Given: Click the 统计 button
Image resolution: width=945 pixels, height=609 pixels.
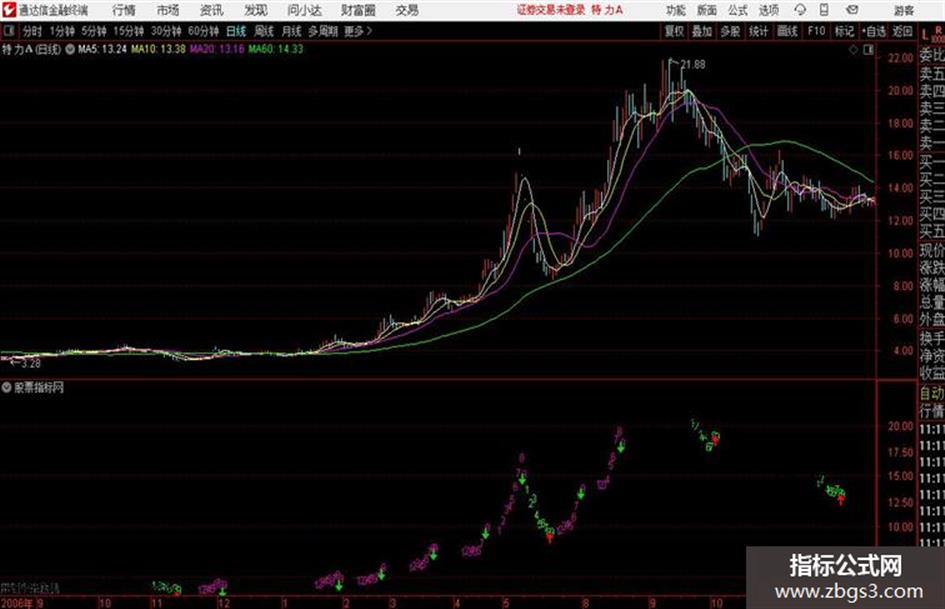Looking at the screenshot, I should click(759, 31).
